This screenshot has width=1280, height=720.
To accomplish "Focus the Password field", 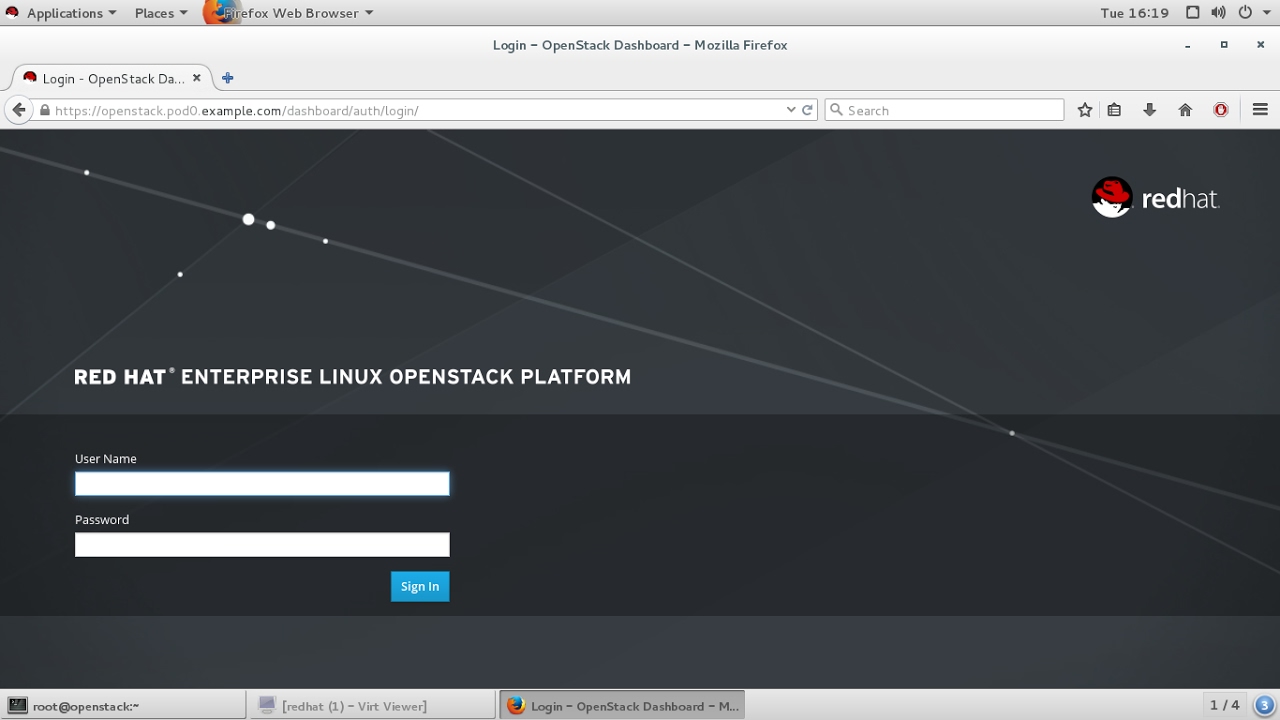I will (x=262, y=544).
